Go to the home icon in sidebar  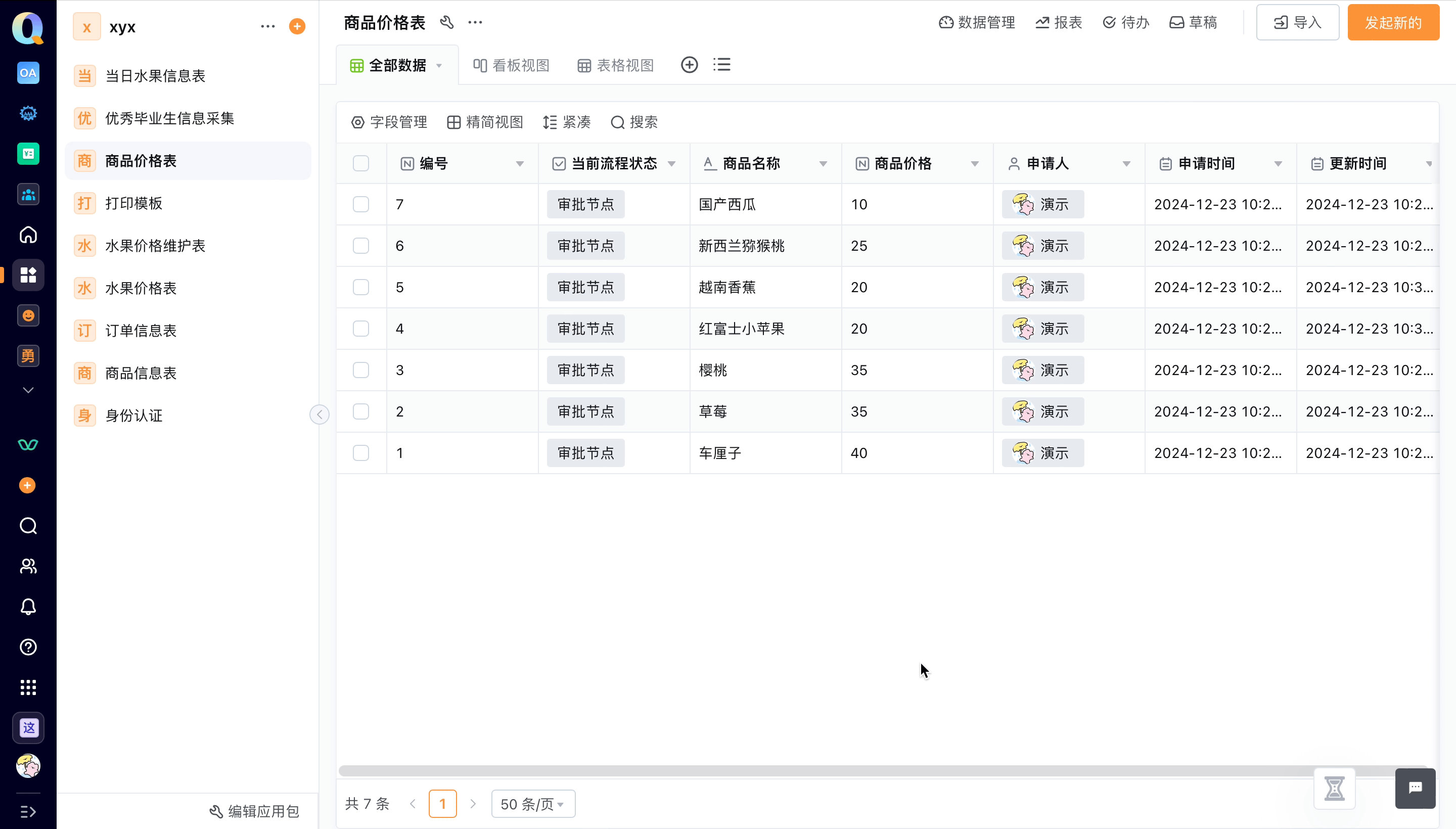coord(28,235)
